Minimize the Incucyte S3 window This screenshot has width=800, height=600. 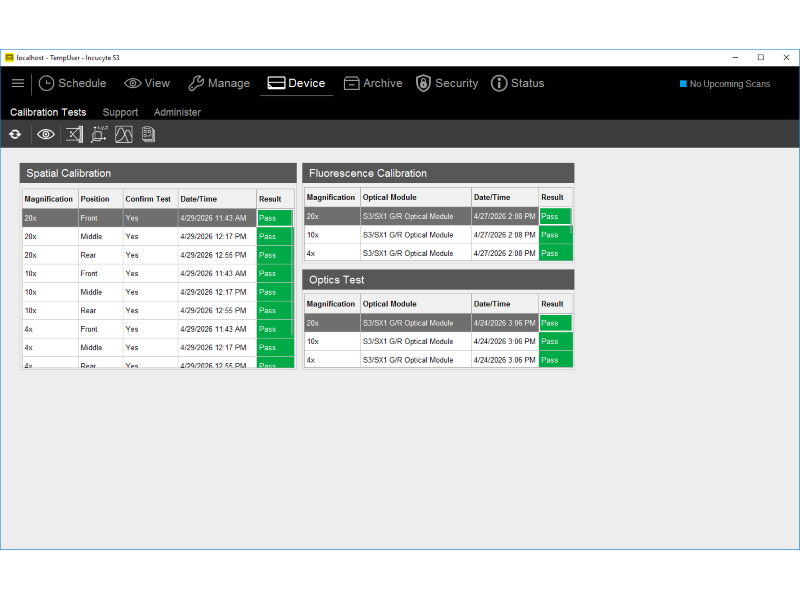[x=735, y=58]
